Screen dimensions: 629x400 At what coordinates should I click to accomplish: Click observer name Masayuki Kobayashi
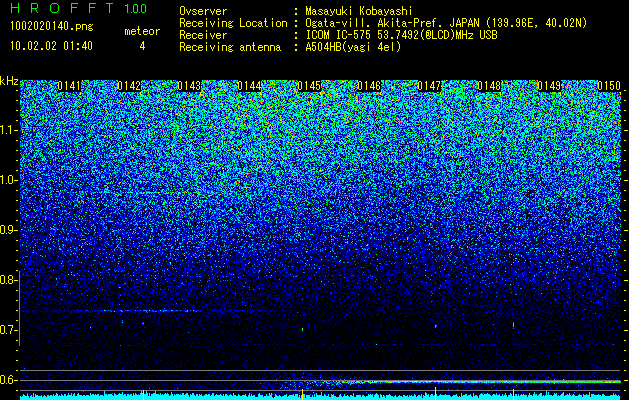[359, 11]
